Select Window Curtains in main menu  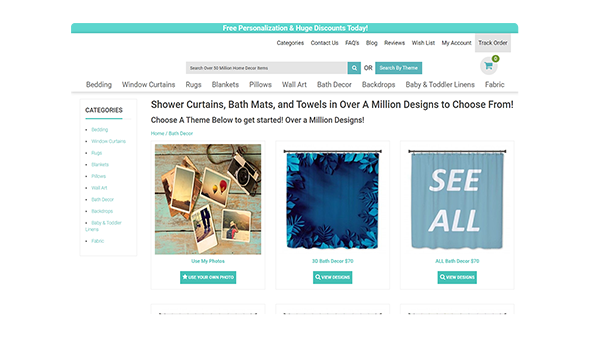pos(148,85)
